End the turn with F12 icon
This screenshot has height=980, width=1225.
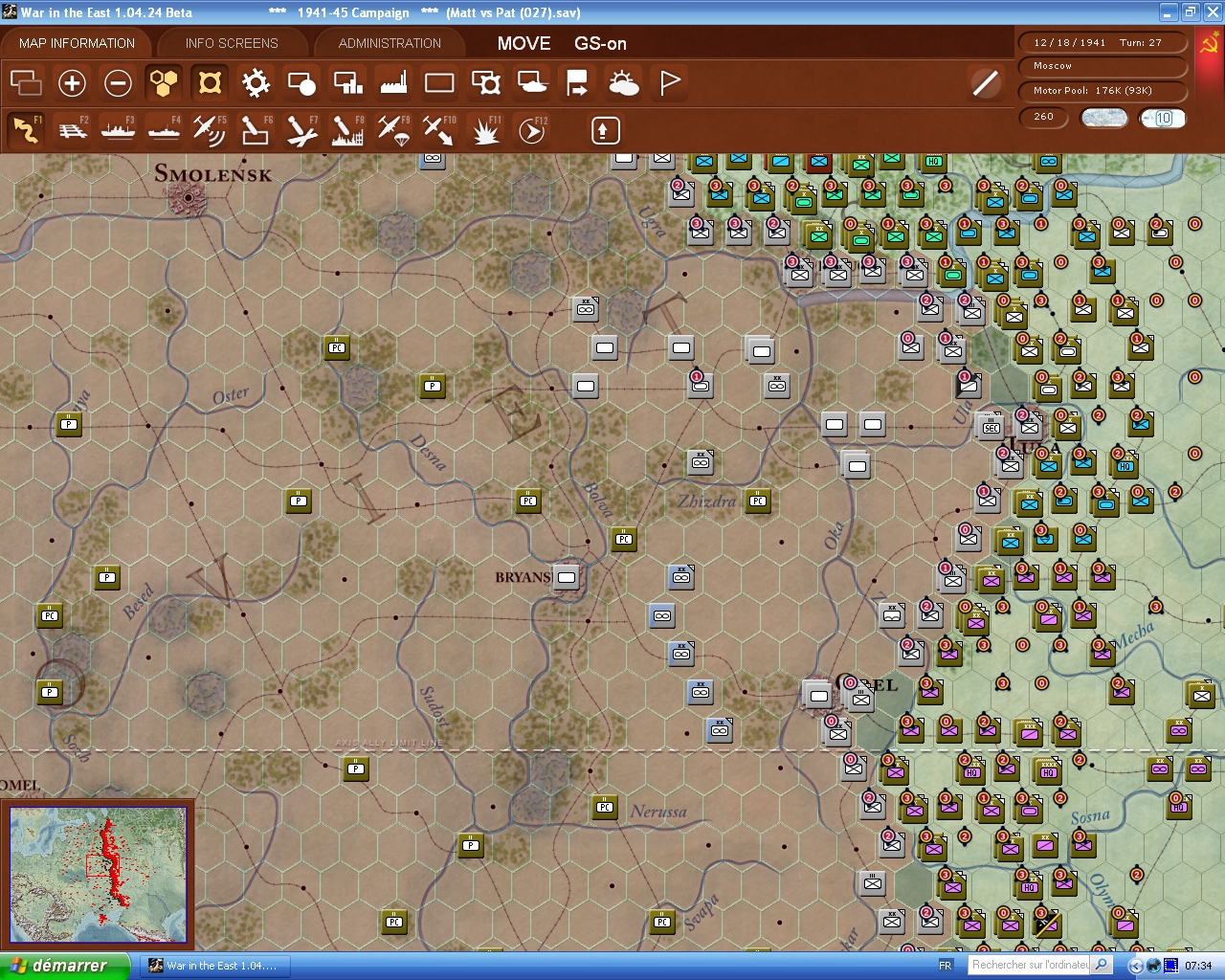[531, 129]
